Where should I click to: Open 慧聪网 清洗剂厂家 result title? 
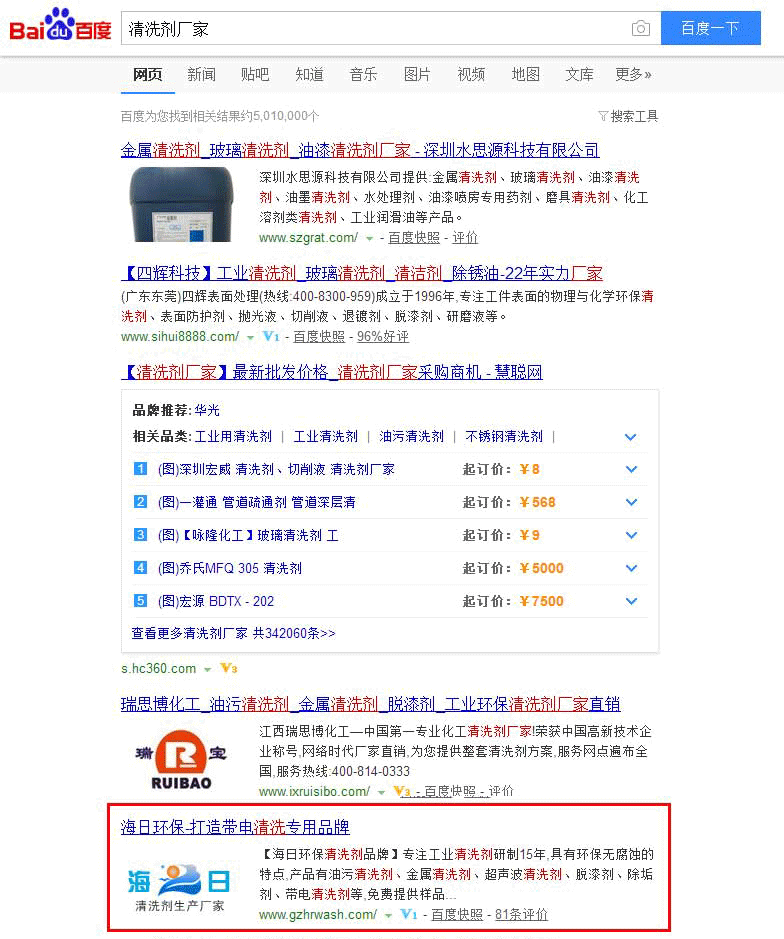tap(332, 372)
